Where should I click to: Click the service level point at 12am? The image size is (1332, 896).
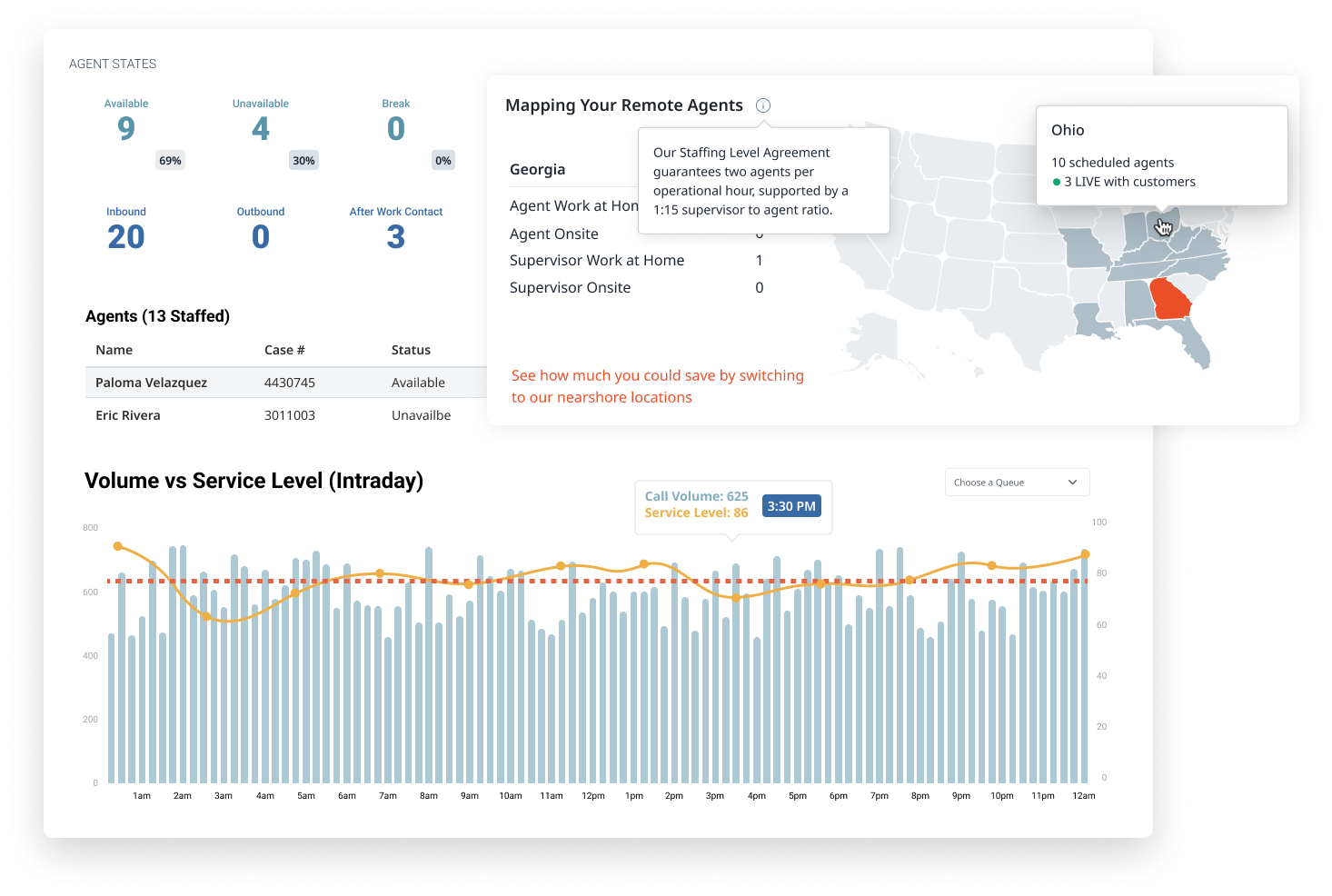click(x=1085, y=554)
